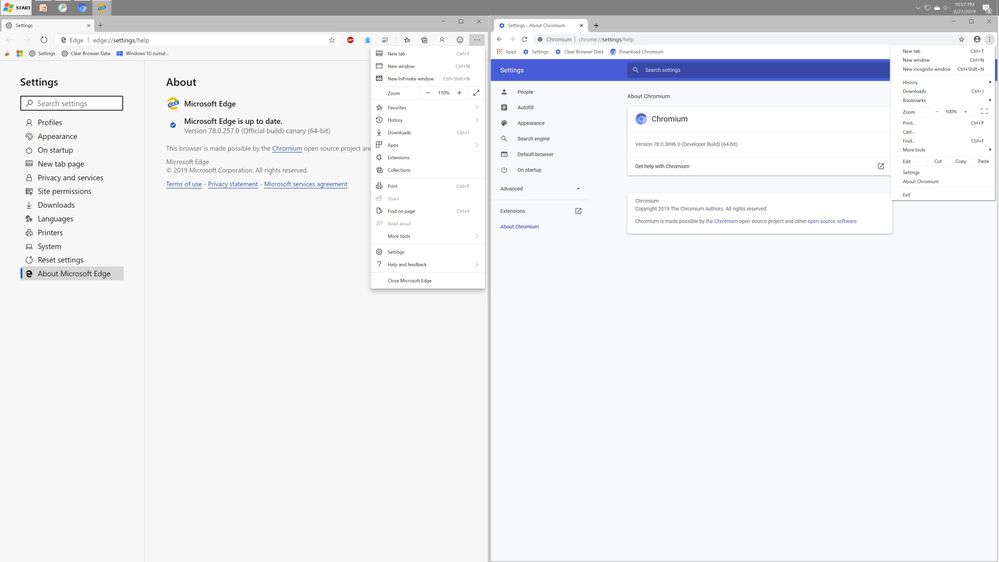
Task: Click the Edge profile avatar icon
Action: point(442,40)
